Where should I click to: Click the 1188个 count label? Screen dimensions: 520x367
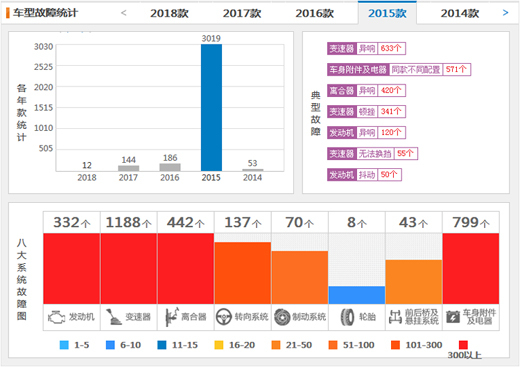[x=129, y=222]
